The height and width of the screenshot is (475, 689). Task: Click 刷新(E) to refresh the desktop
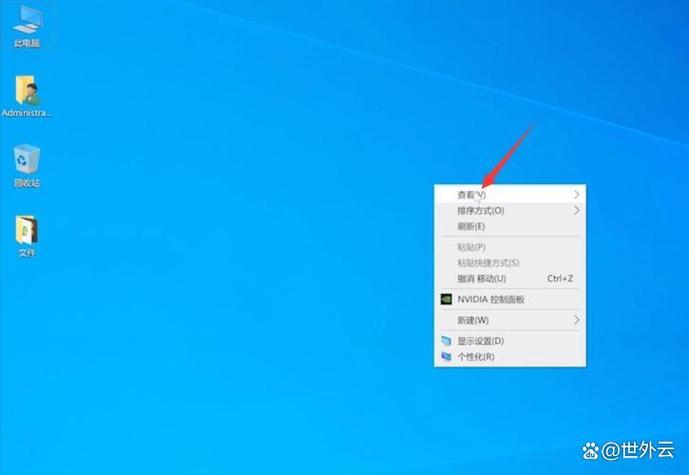coord(472,226)
